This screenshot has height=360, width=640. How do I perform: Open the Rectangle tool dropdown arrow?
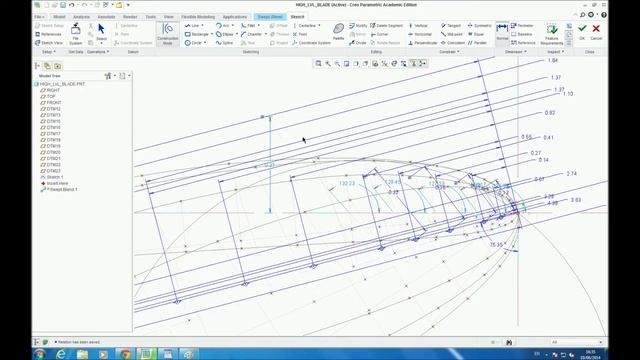(212, 34)
